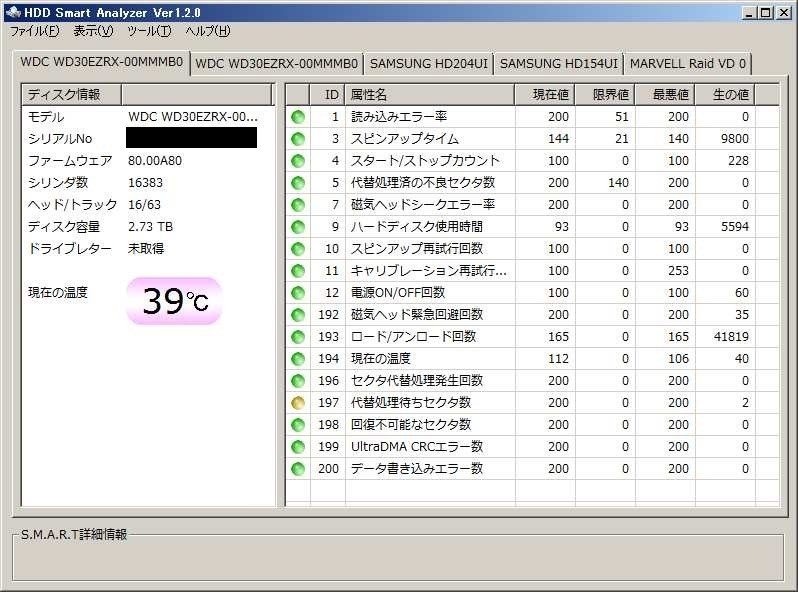The image size is (798, 592).
Task: Click status icon for スピンアップ再試行回数 row
Action: pos(298,248)
